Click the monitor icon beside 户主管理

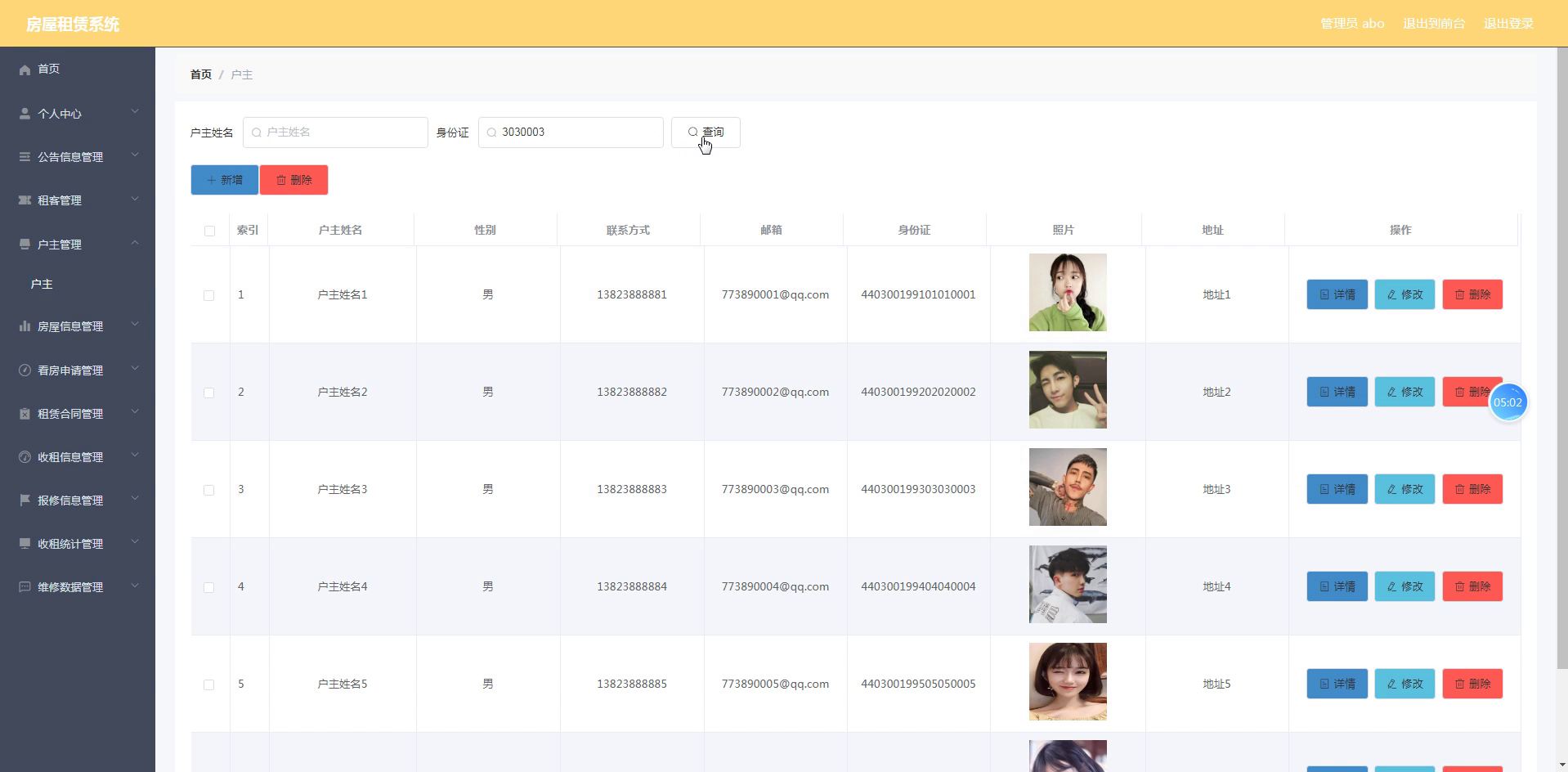(25, 245)
